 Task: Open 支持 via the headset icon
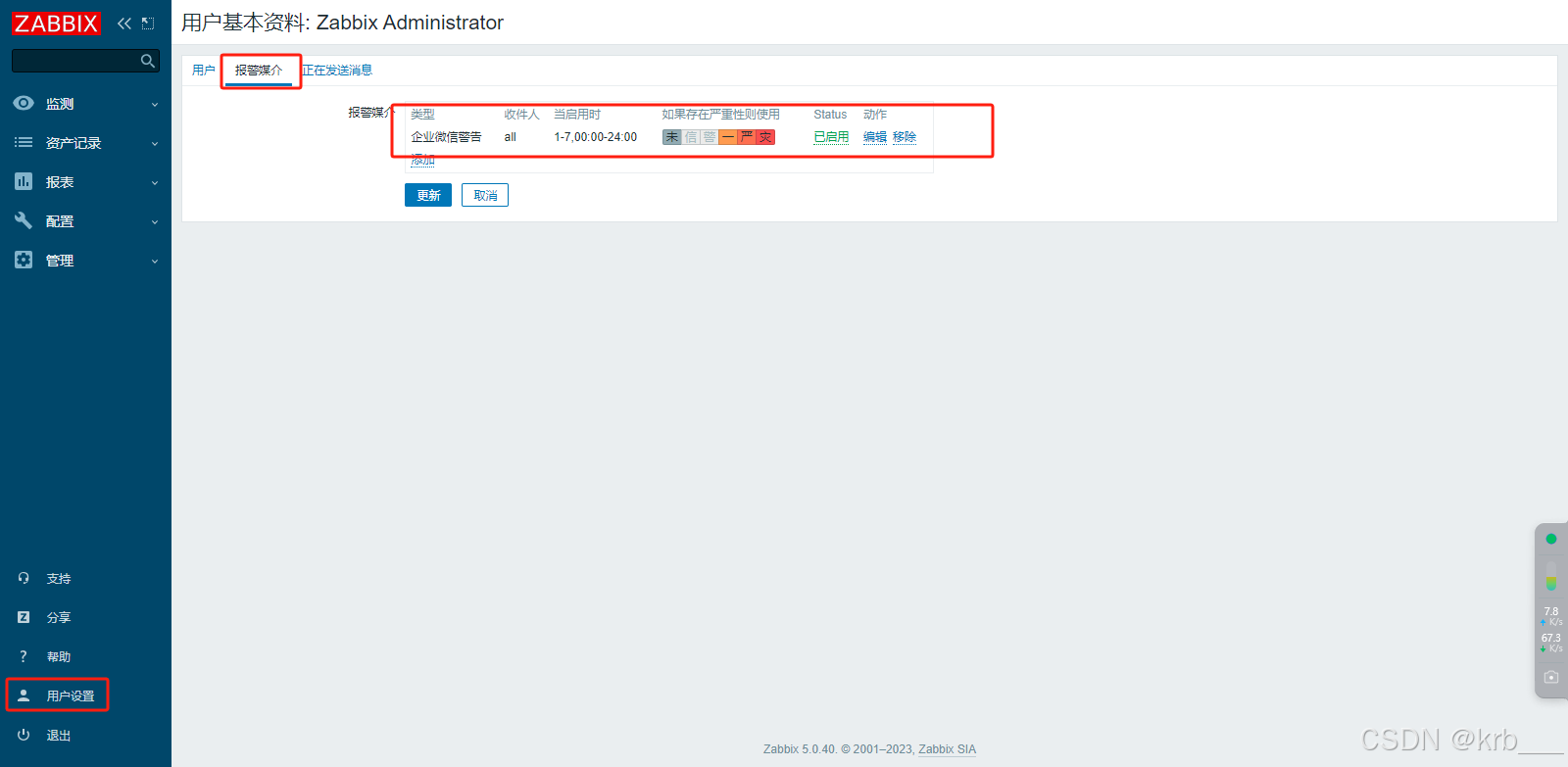(x=24, y=578)
